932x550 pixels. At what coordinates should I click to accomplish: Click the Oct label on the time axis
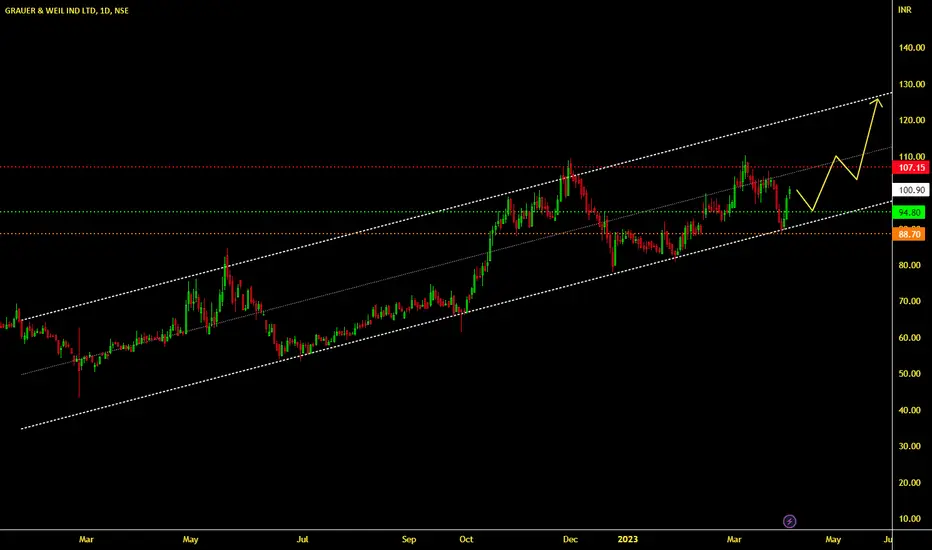[x=466, y=539]
